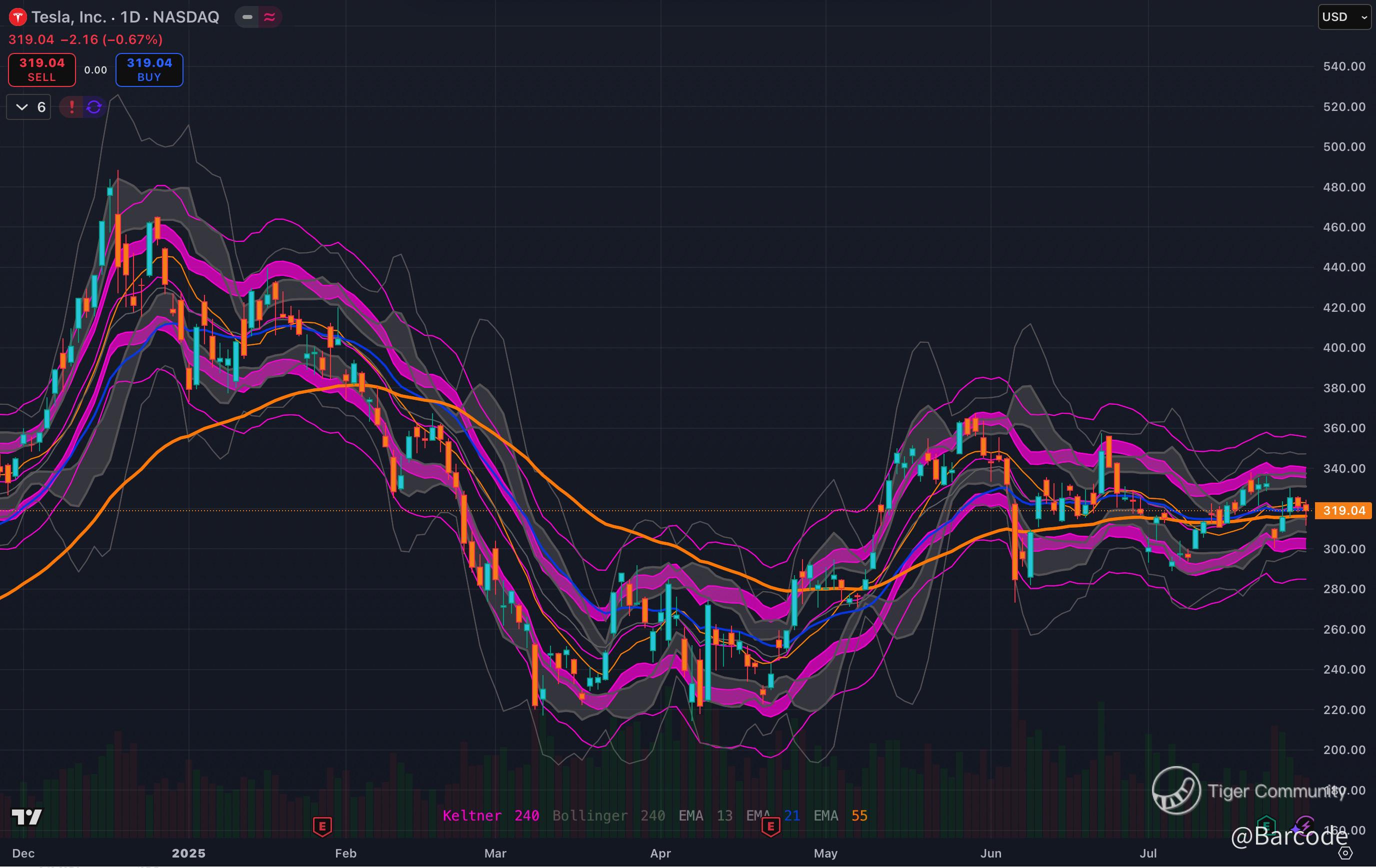Click the green earnings marker near July end
The image size is (1376, 868).
[1266, 825]
